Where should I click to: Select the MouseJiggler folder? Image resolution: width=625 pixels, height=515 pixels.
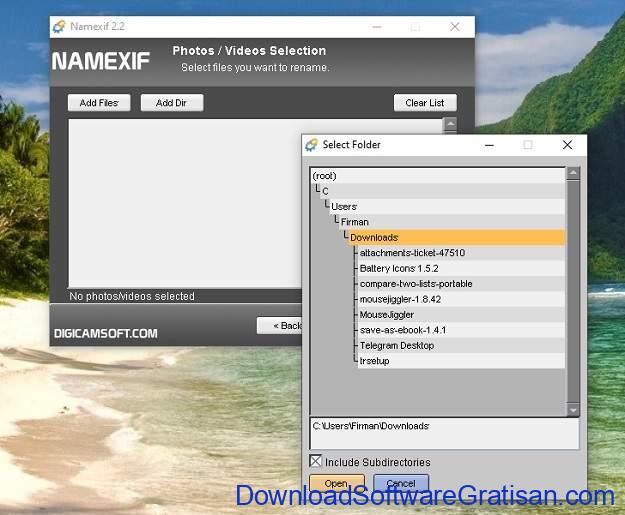click(462, 315)
